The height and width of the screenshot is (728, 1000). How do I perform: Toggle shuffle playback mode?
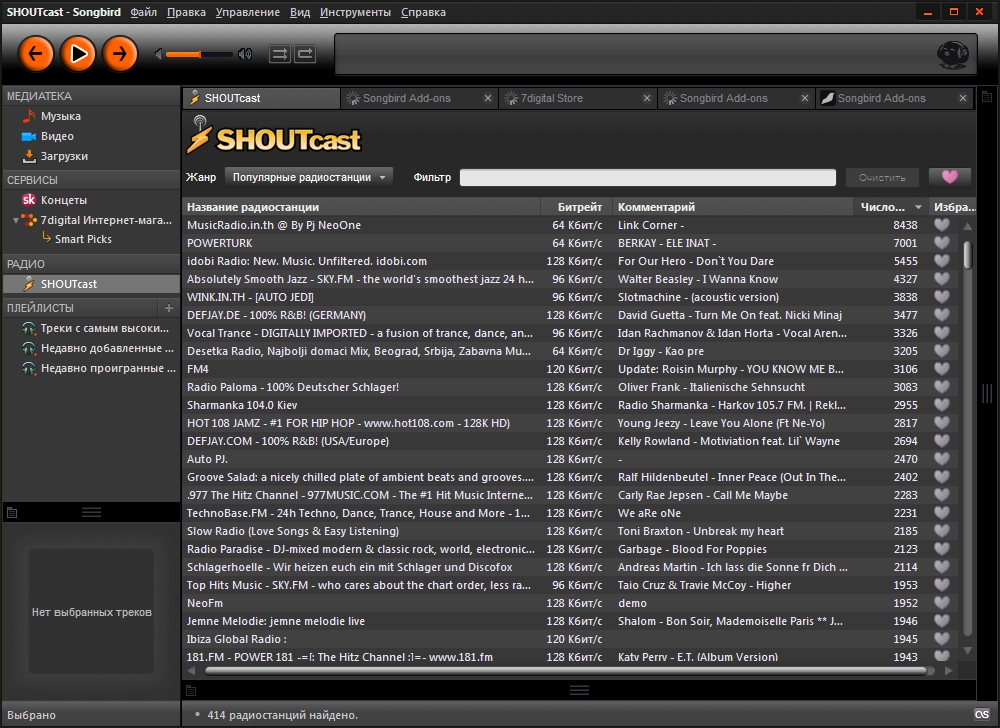279,54
